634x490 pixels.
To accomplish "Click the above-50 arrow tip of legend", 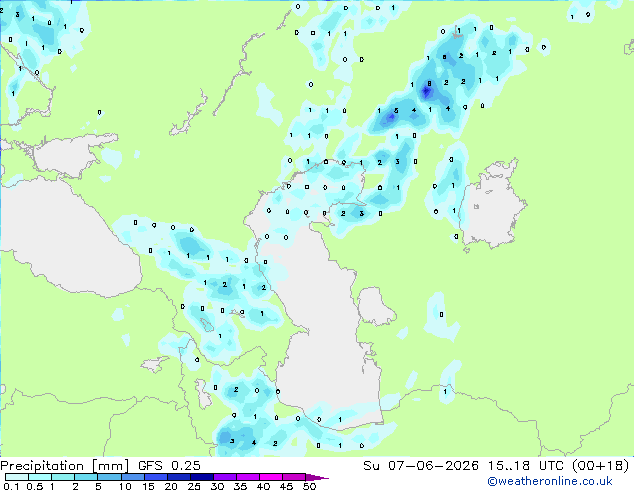I will pyautogui.click(x=317, y=477).
